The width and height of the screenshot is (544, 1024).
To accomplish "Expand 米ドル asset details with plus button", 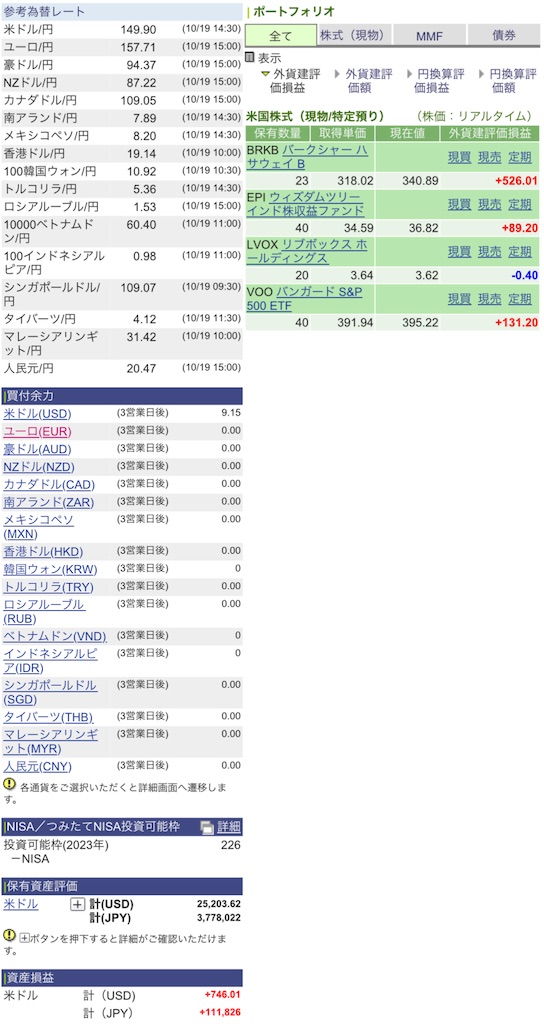I will [77, 904].
